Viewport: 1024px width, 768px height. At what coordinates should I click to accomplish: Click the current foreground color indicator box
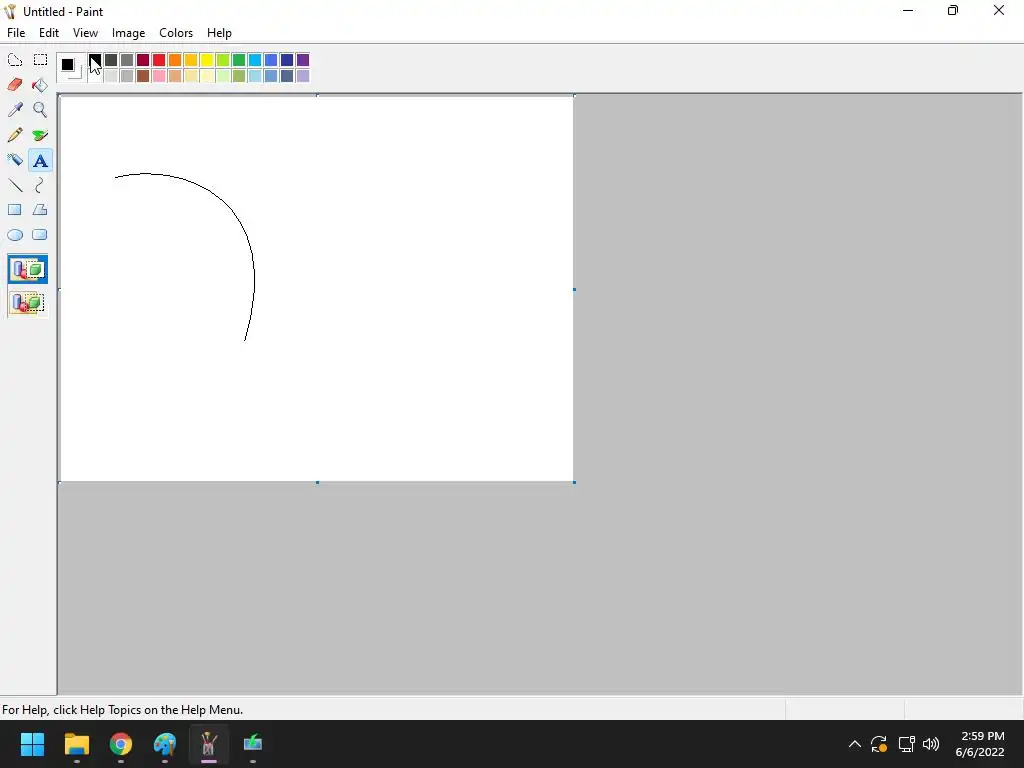pyautogui.click(x=67, y=64)
